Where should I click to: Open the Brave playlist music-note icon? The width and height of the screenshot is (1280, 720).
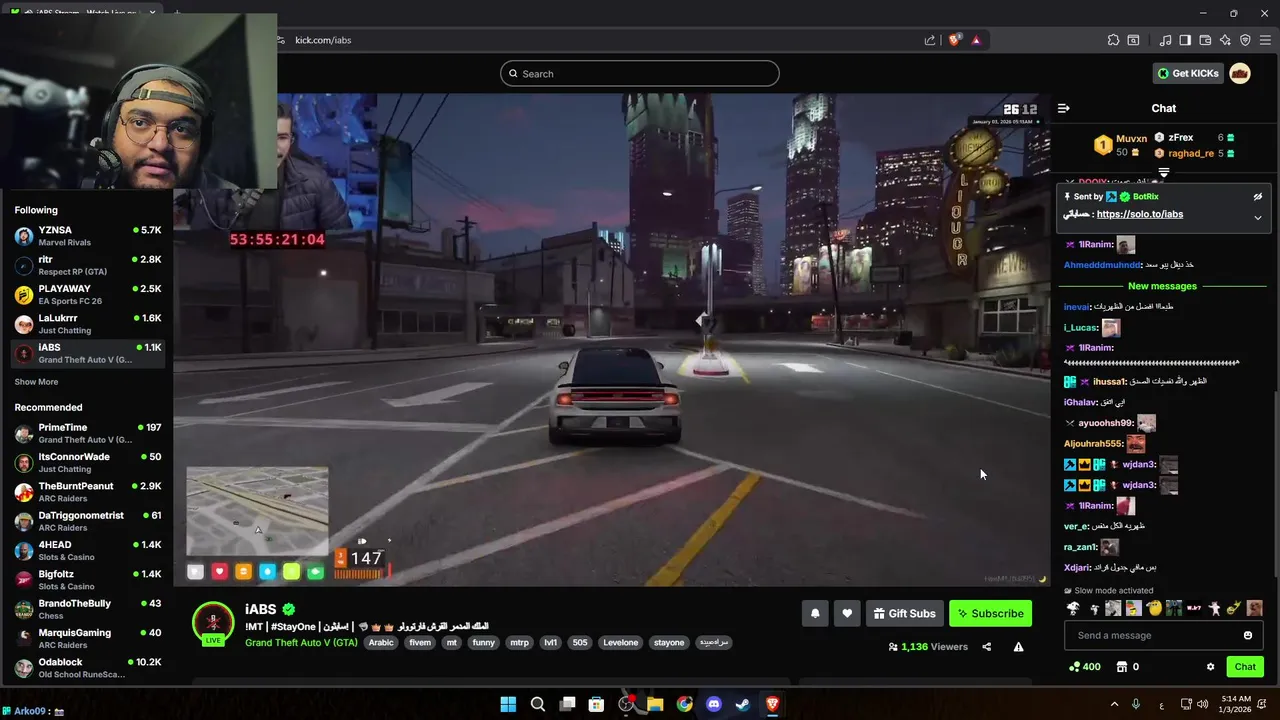click(1165, 40)
